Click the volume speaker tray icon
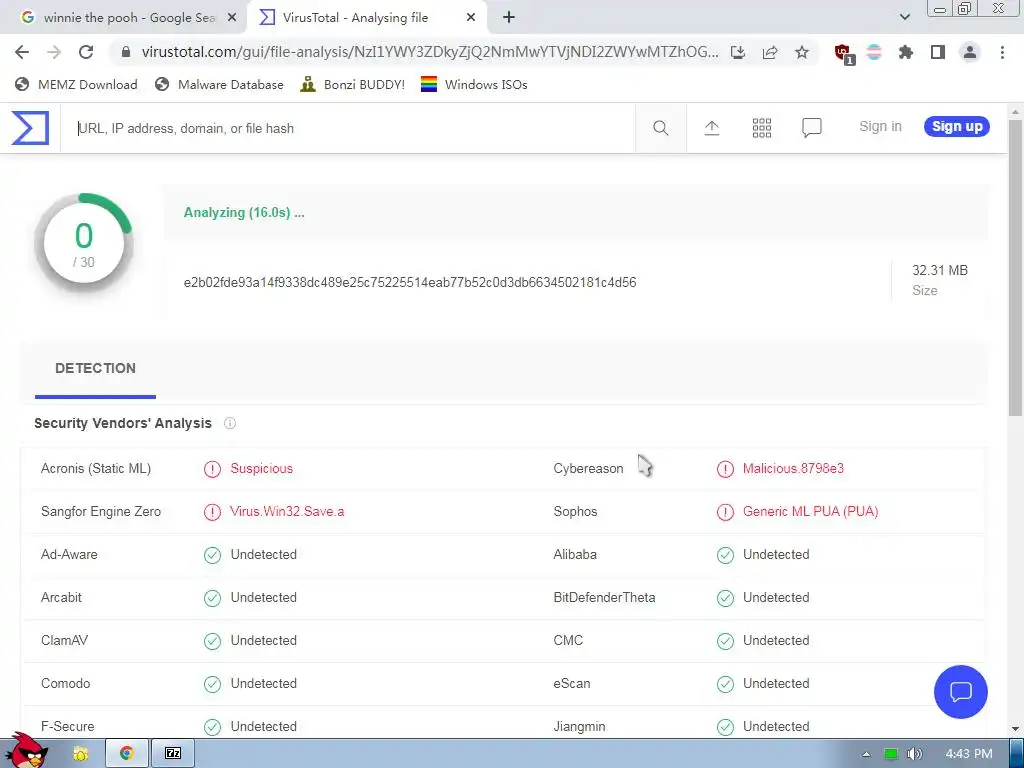This screenshot has height=768, width=1024. click(x=915, y=754)
